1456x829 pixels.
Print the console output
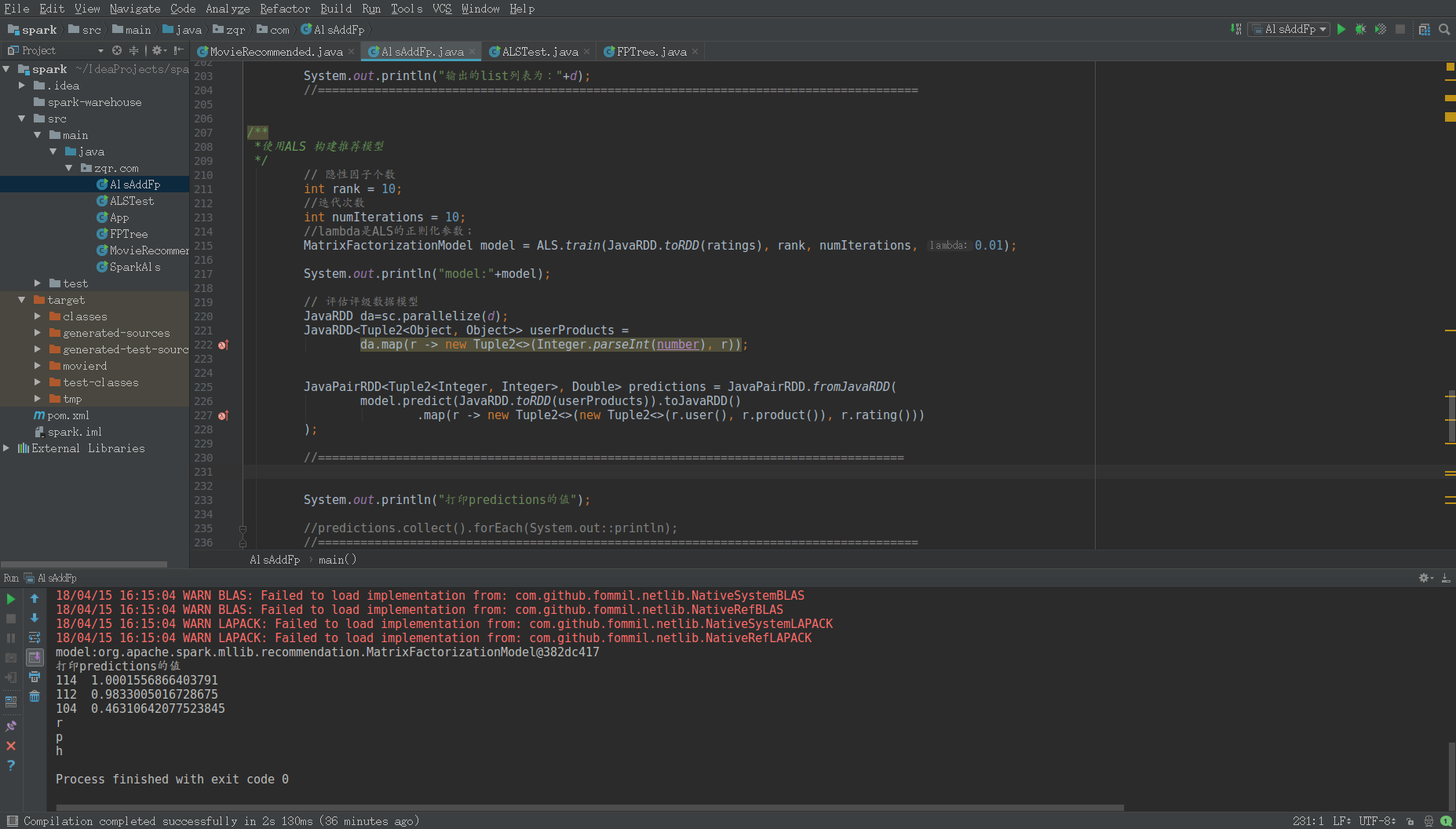[35, 677]
